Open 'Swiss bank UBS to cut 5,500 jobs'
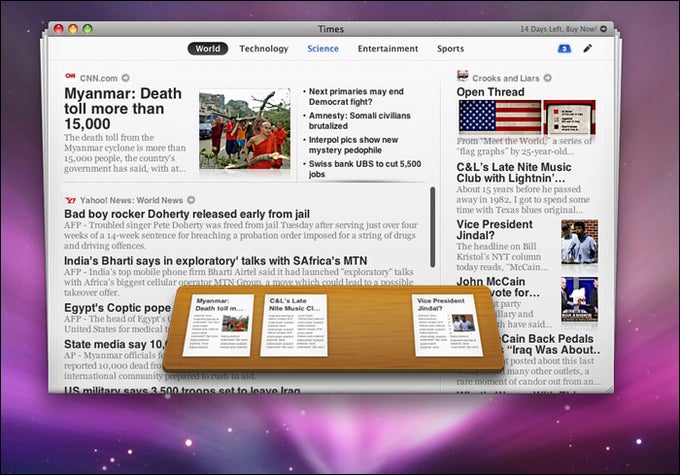Viewport: 680px width, 475px height. 365,169
